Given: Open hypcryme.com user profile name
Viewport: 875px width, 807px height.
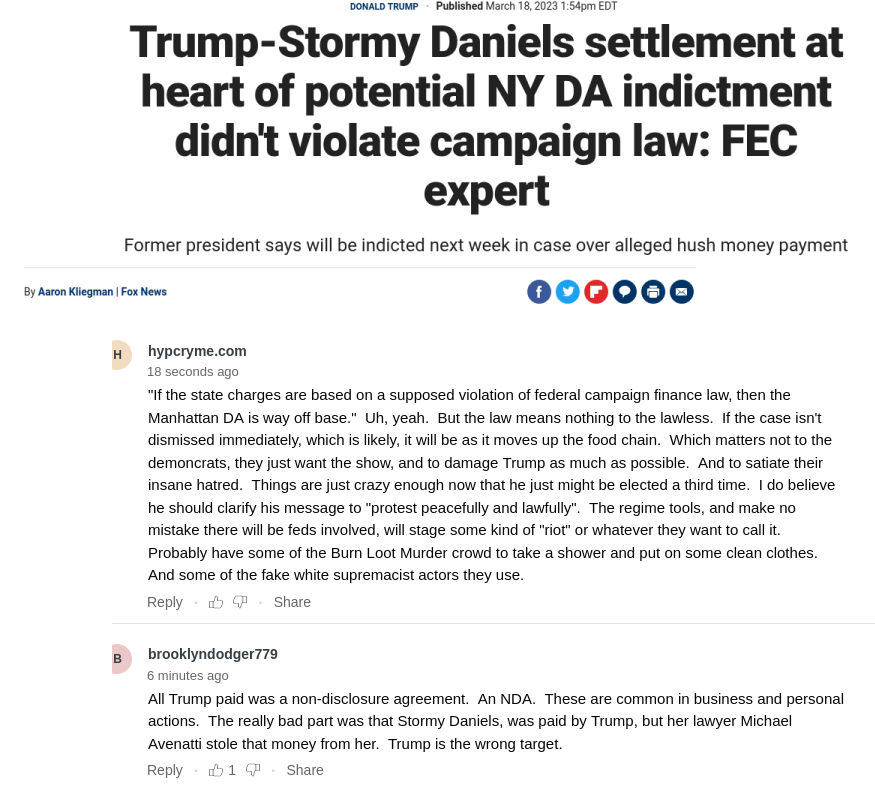Looking at the screenshot, I should point(197,351).
